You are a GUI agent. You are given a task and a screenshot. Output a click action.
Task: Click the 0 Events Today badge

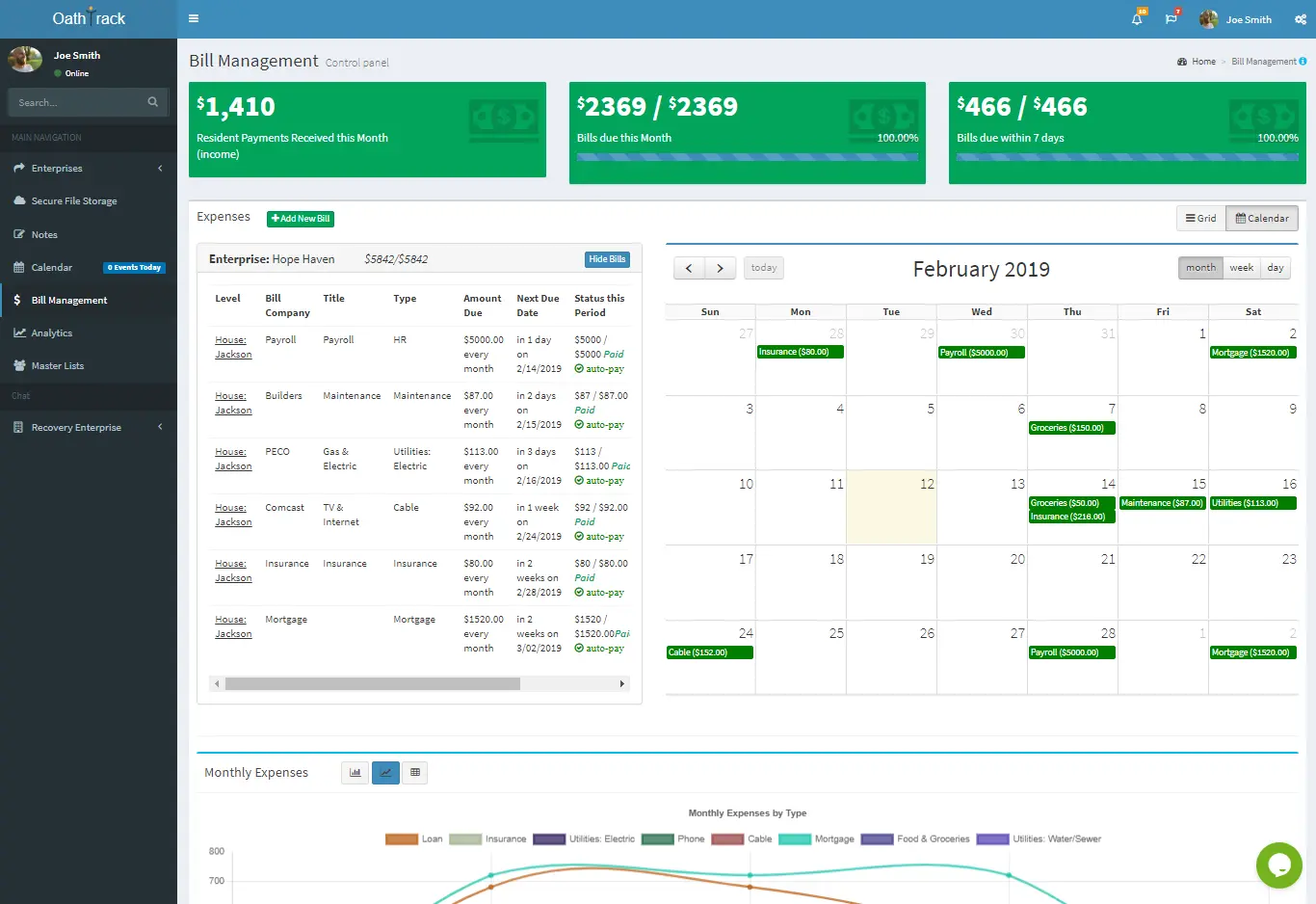point(135,267)
